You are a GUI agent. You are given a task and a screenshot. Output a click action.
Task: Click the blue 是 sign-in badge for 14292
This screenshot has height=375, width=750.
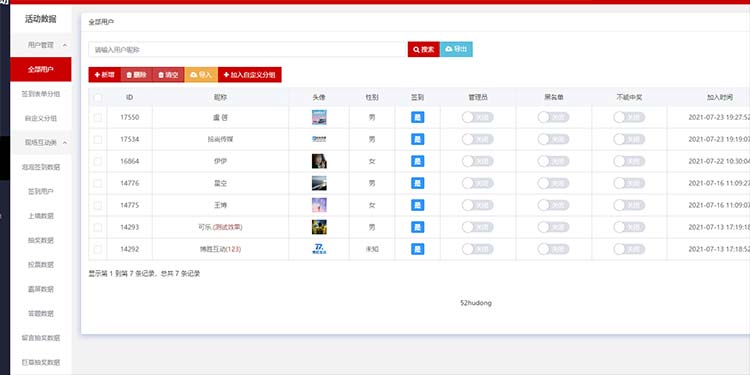point(418,249)
